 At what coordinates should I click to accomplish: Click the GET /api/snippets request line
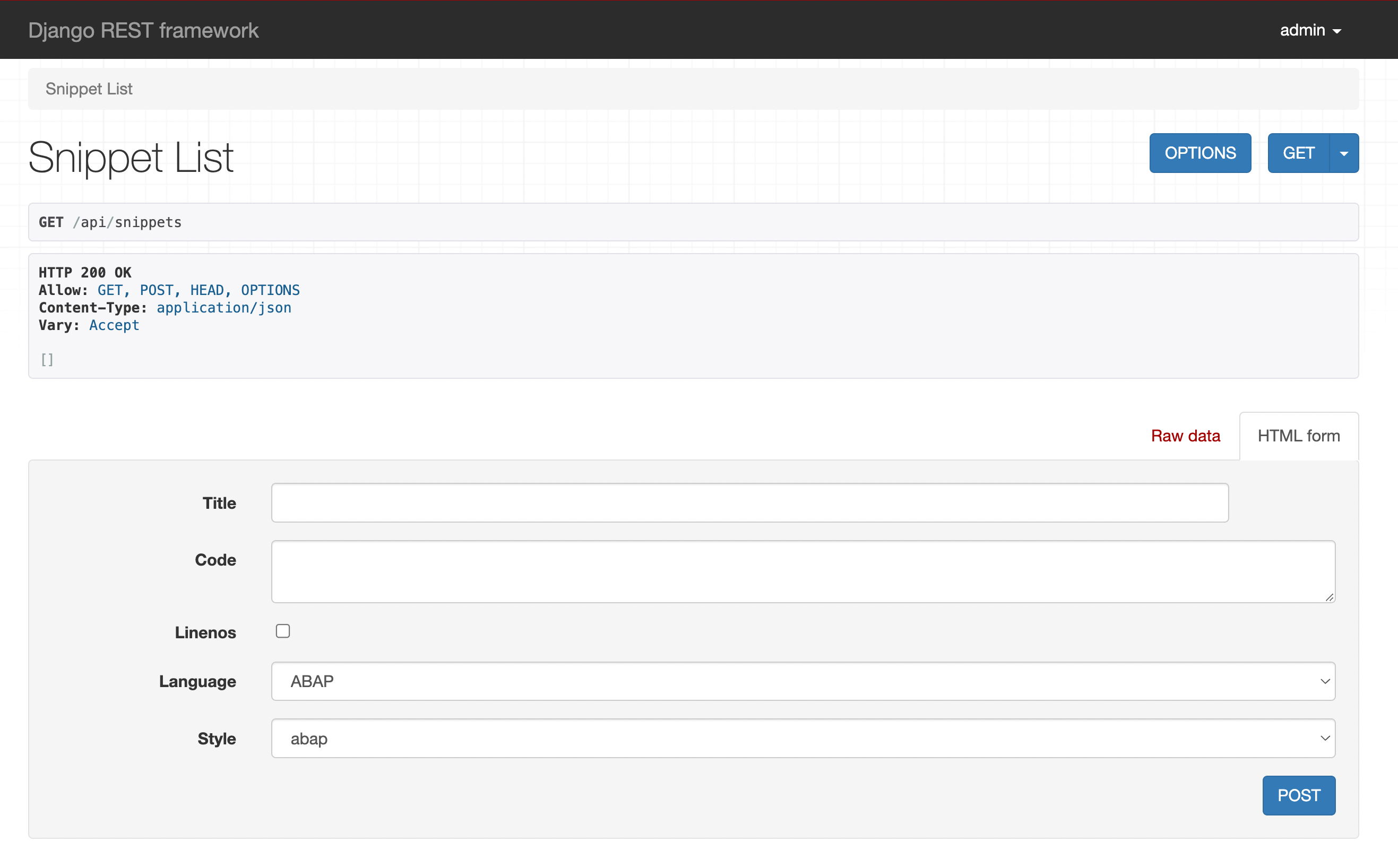[x=110, y=222]
